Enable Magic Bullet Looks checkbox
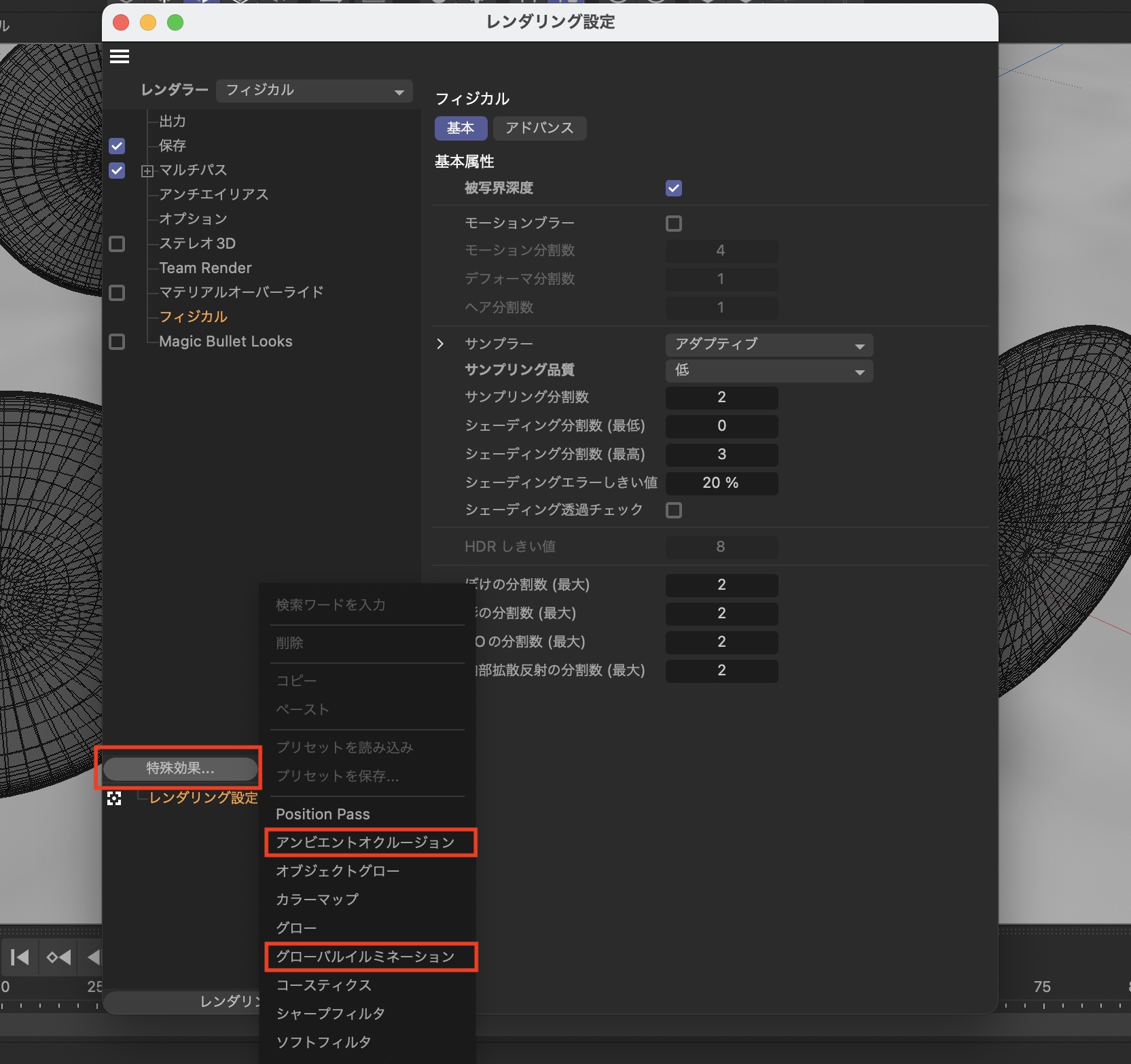Image resolution: width=1131 pixels, height=1064 pixels. coord(117,342)
